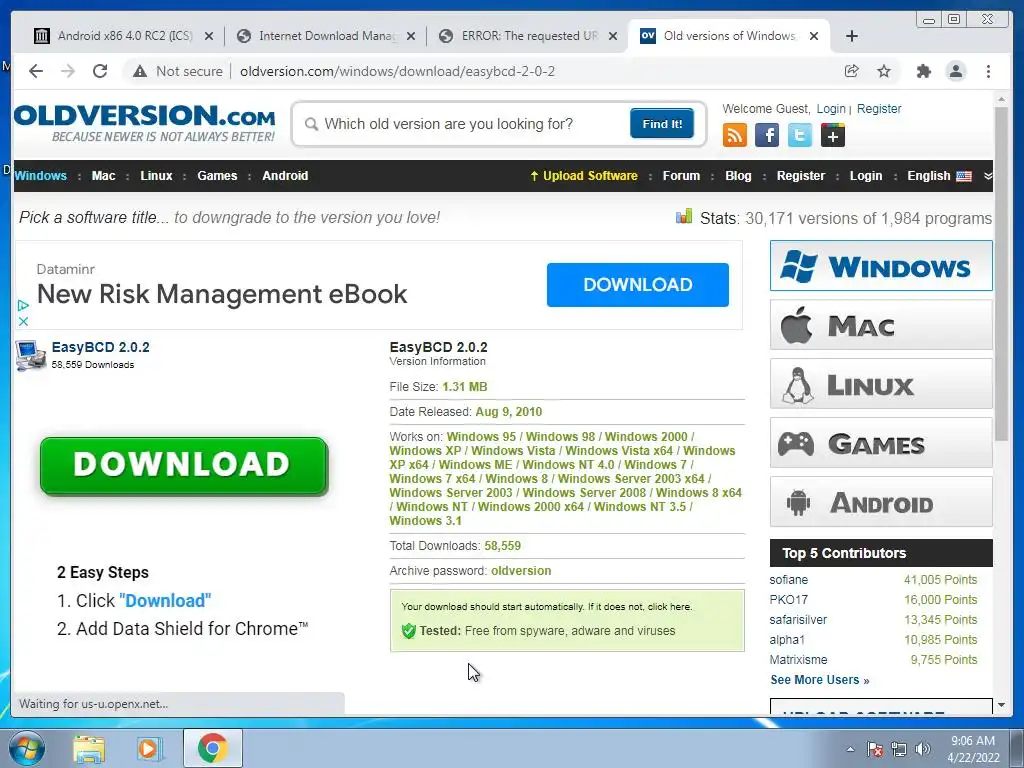Image resolution: width=1024 pixels, height=768 pixels.
Task: Select the Mac platform sidebar button
Action: point(881,325)
